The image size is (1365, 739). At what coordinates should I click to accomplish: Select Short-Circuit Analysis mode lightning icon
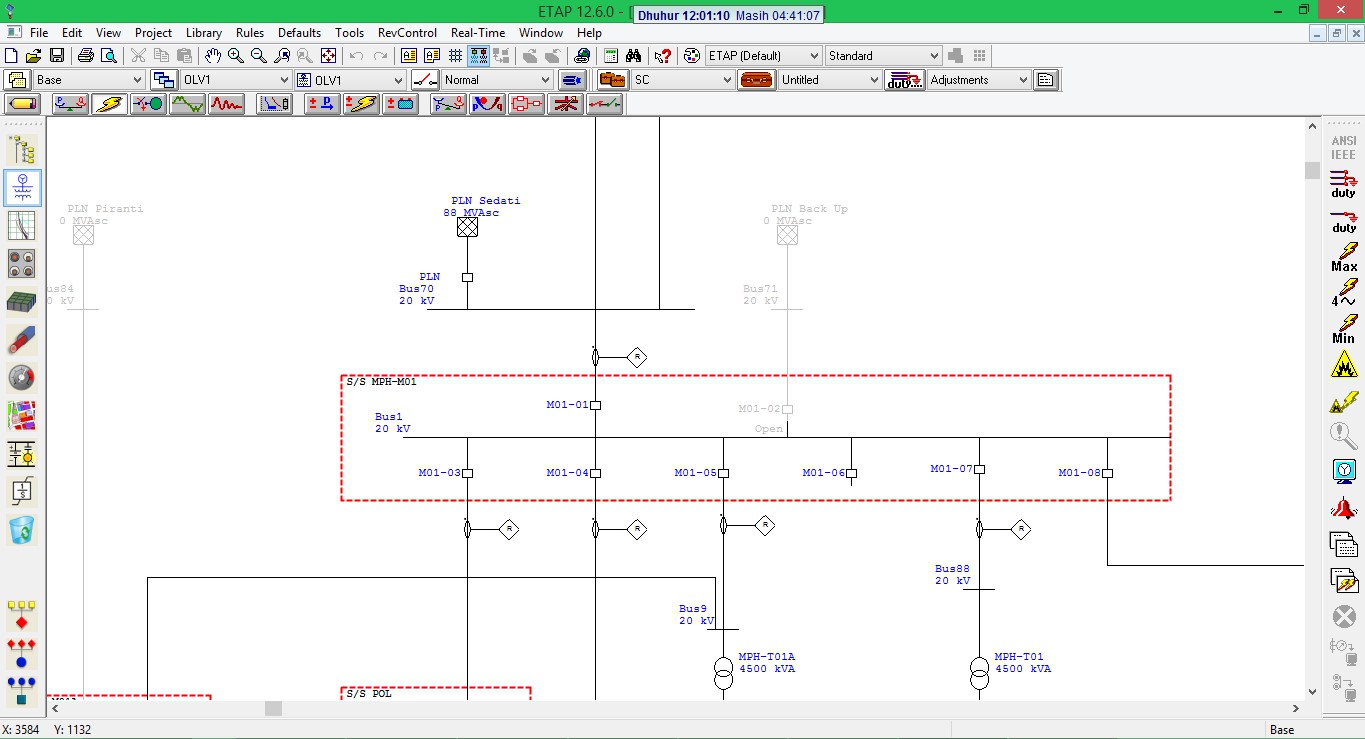click(109, 104)
